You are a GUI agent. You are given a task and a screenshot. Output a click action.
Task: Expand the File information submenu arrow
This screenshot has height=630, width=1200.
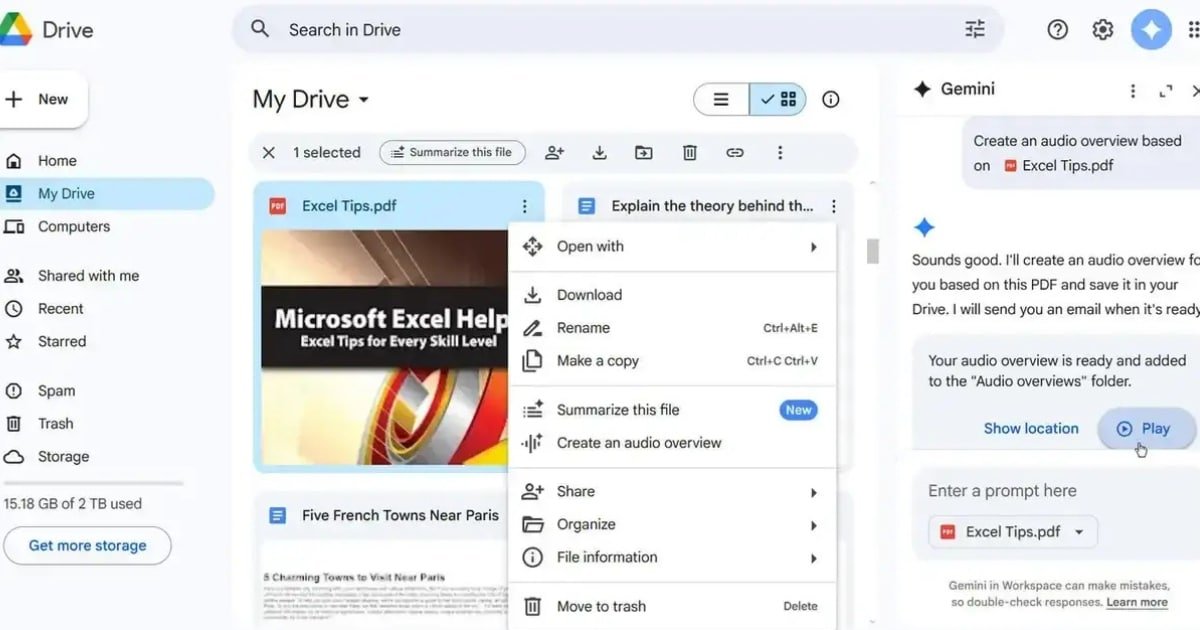pyautogui.click(x=814, y=558)
